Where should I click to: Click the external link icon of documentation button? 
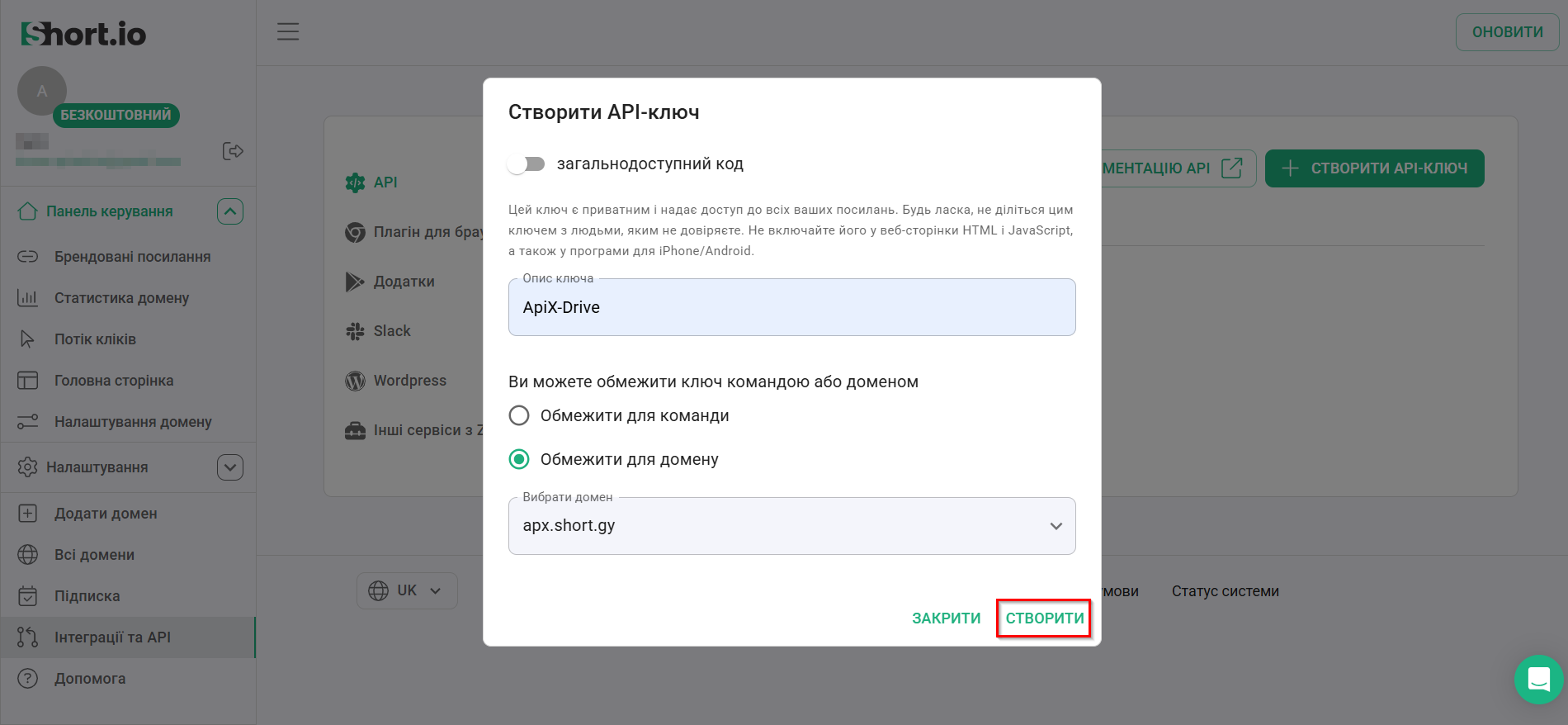click(x=1231, y=168)
